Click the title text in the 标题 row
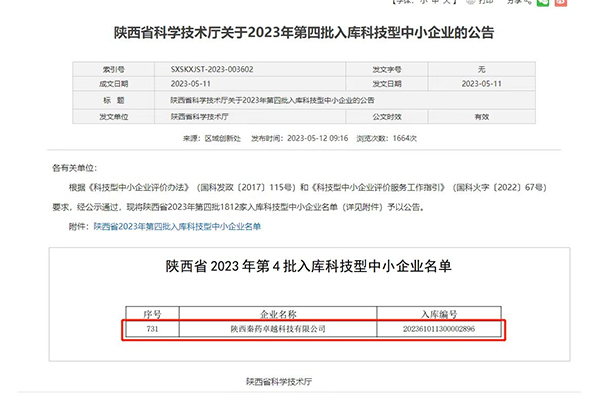The height and width of the screenshot is (400, 600). pyautogui.click(x=272, y=100)
